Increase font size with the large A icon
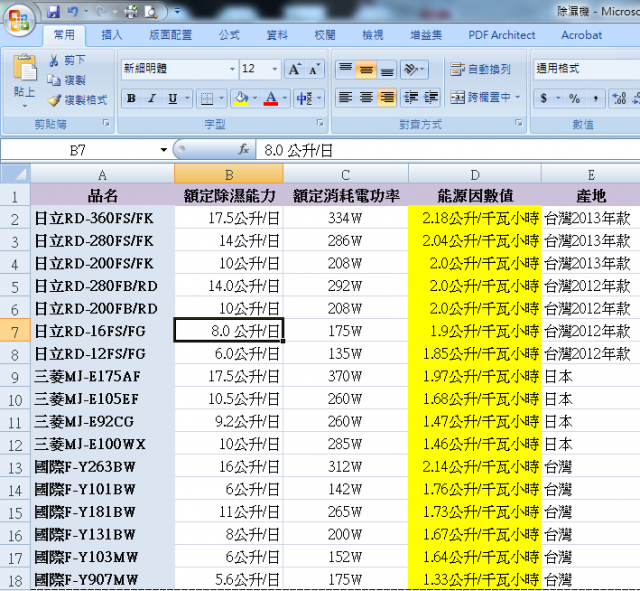Viewport: 640px width, 591px height. pos(295,69)
